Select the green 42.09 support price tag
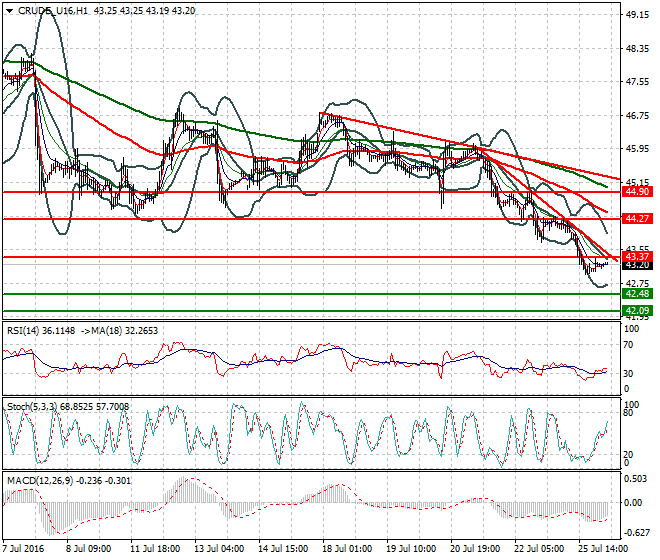The width and height of the screenshot is (660, 560). (637, 311)
